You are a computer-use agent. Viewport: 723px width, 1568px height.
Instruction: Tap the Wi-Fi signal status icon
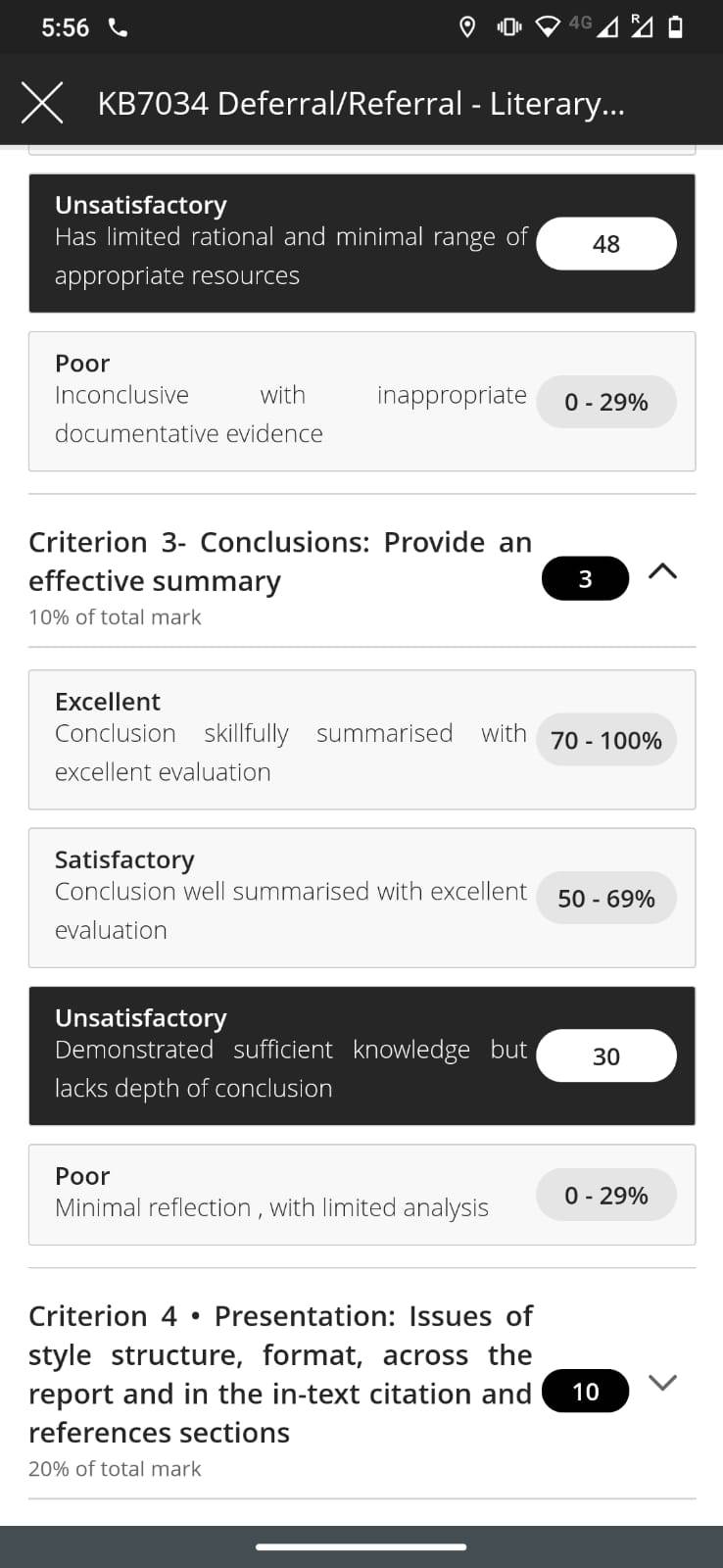point(550,27)
